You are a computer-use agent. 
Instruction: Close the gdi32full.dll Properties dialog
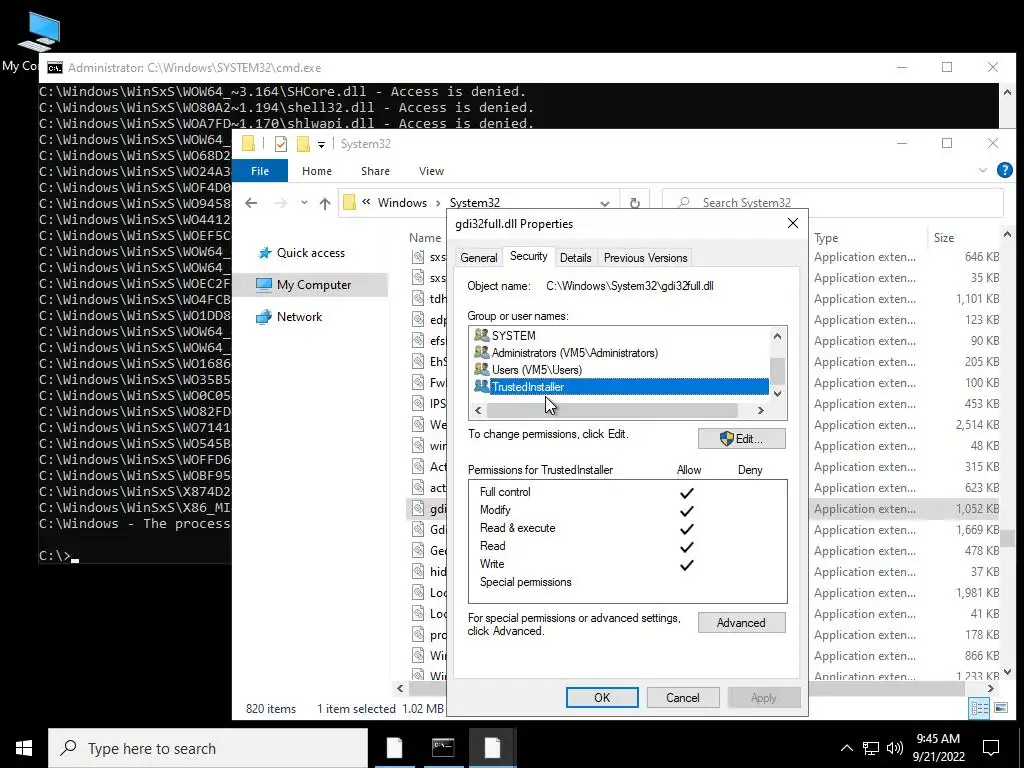(x=793, y=223)
